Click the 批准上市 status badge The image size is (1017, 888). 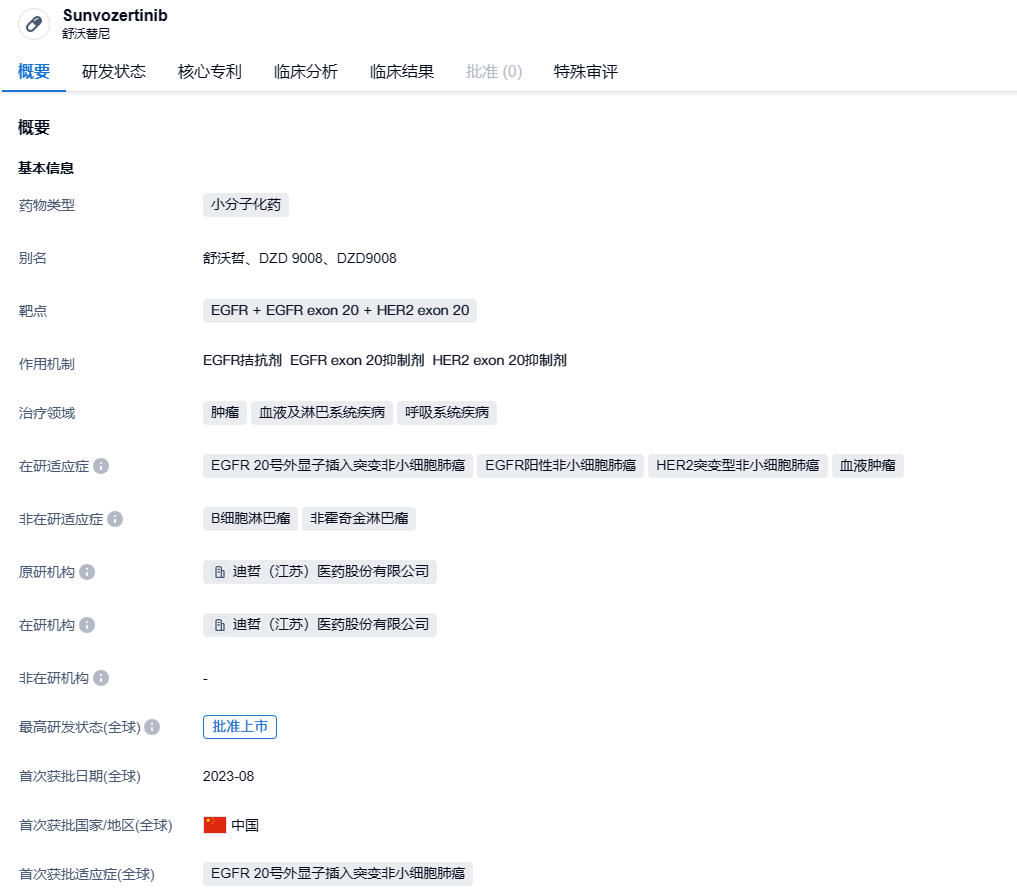click(240, 727)
